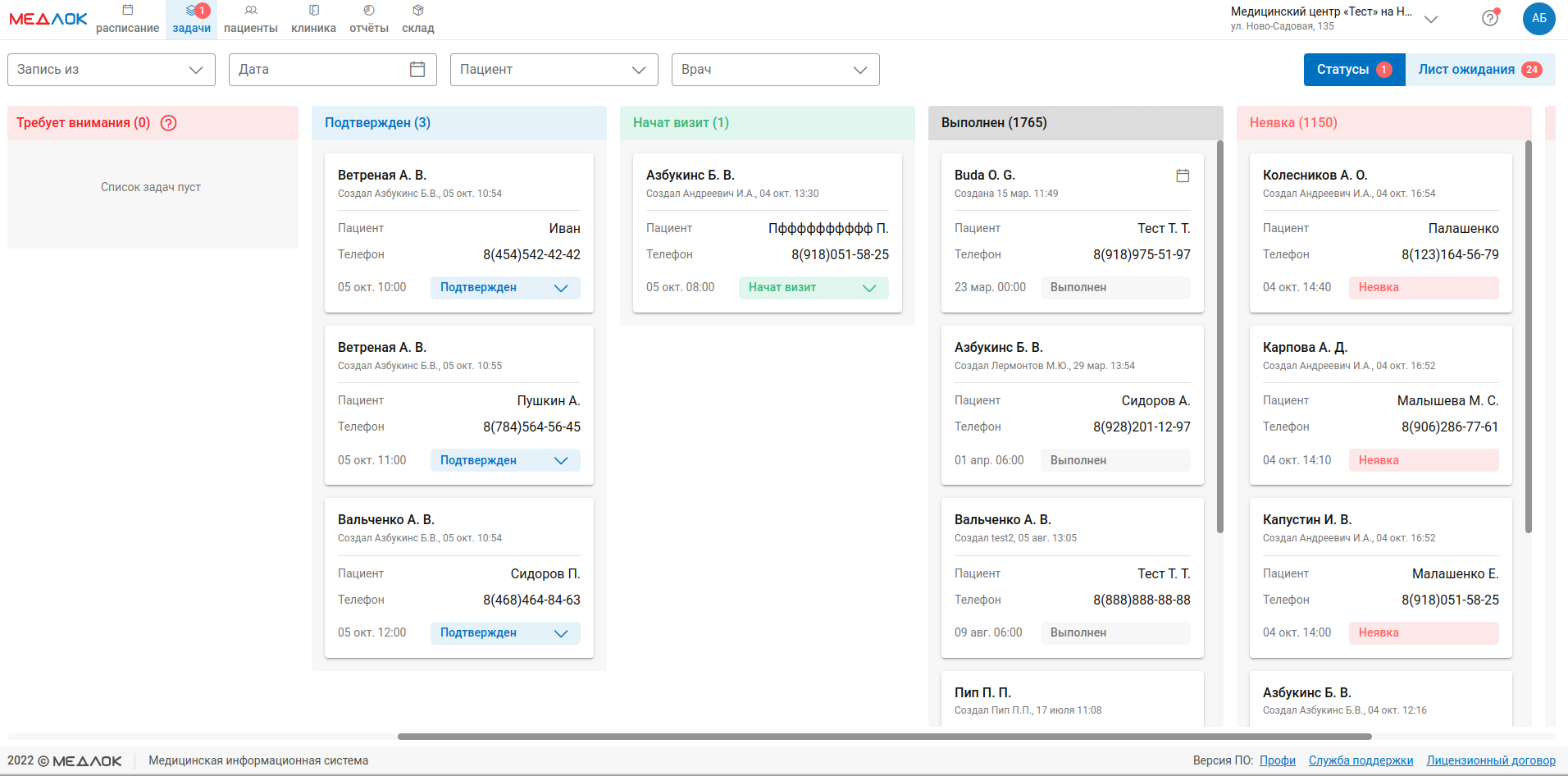
Task: Open the Начат визит status dropdown for Азбукинс
Action: click(x=814, y=288)
